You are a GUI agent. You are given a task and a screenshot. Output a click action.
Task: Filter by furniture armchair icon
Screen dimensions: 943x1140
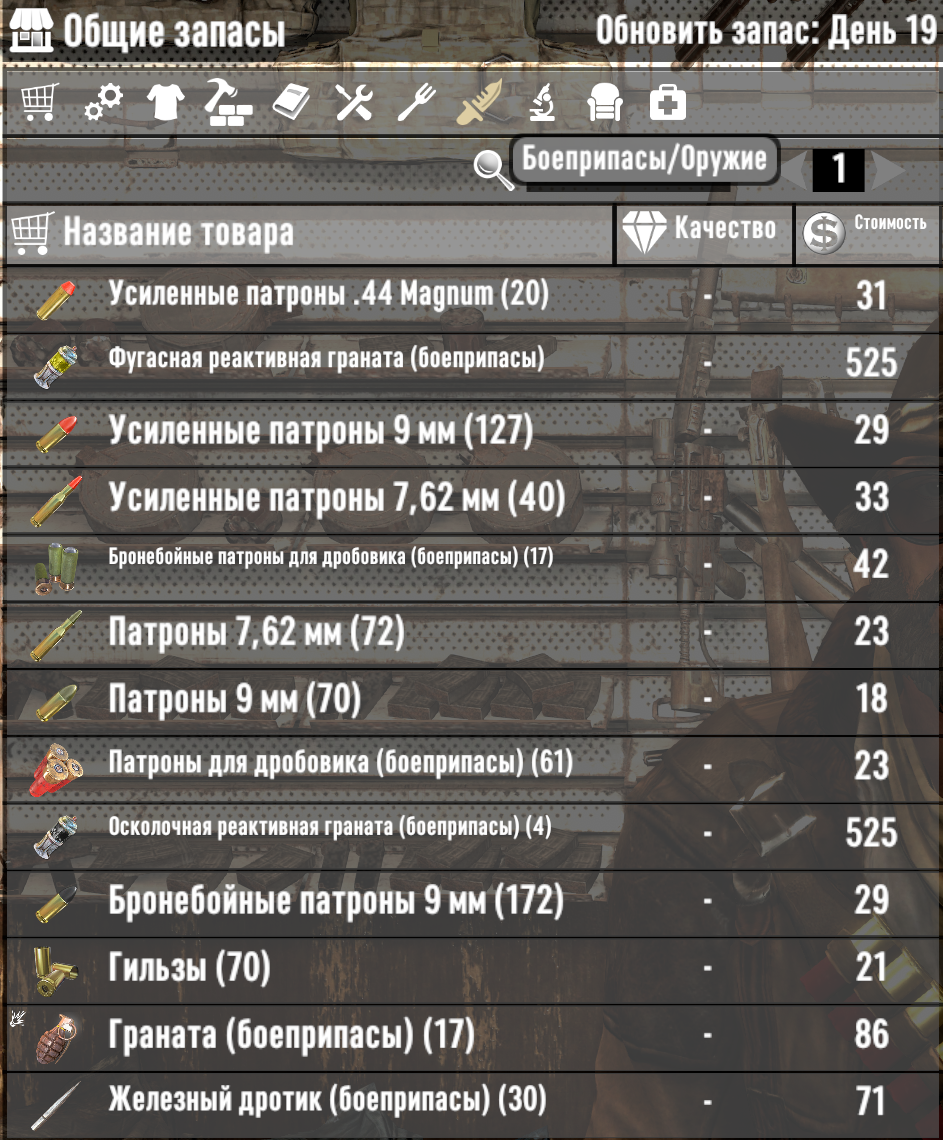pyautogui.click(x=605, y=102)
